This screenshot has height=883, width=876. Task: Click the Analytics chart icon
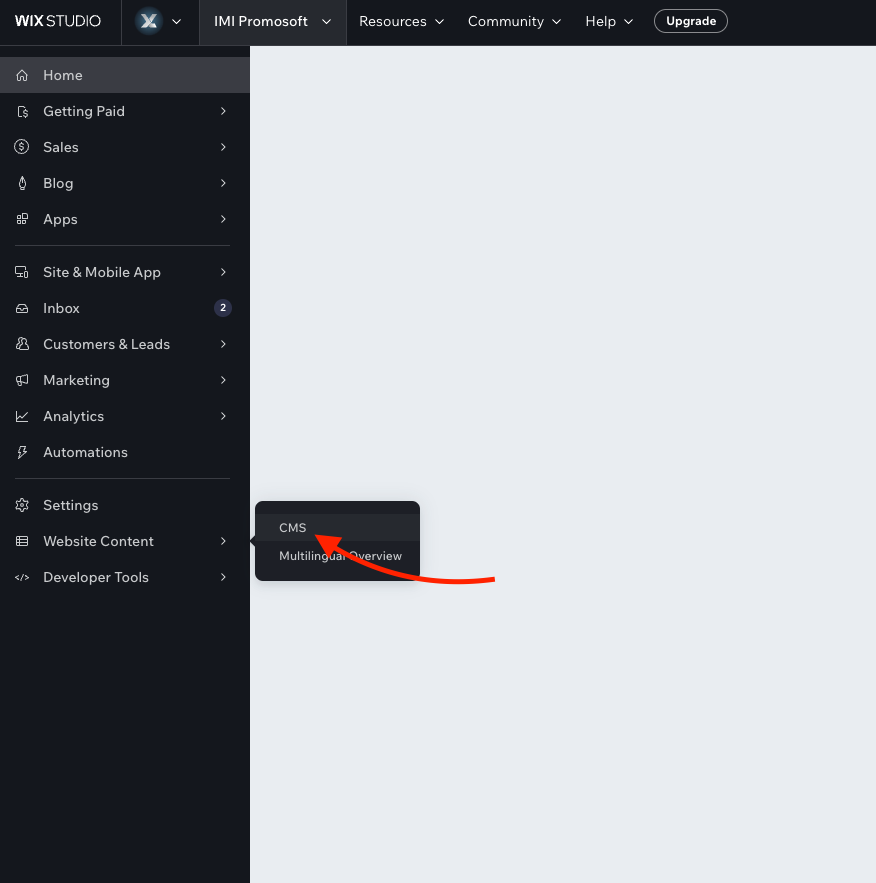point(22,416)
